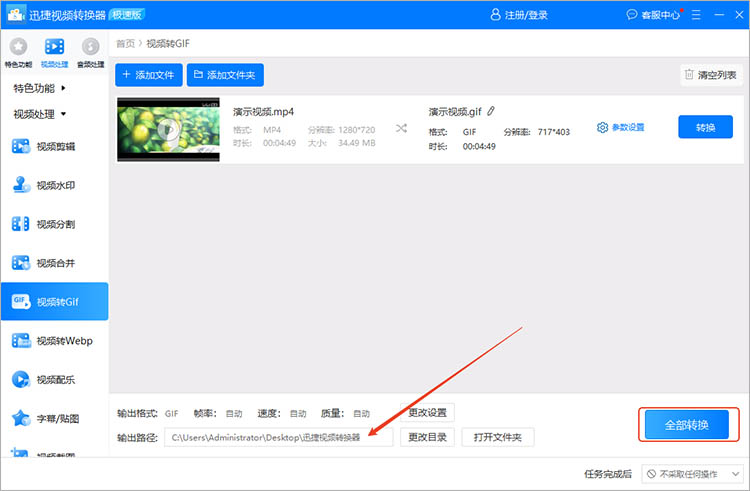This screenshot has width=750, height=491.
Task: Click the 更改设置 button
Action: pos(427,412)
